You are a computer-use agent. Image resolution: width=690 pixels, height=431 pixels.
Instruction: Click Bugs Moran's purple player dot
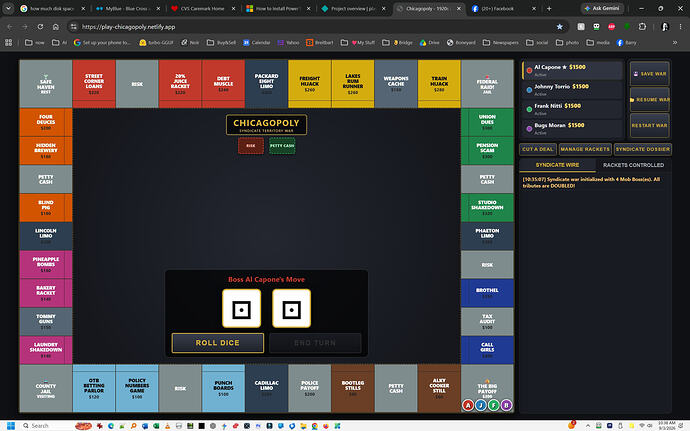point(529,129)
